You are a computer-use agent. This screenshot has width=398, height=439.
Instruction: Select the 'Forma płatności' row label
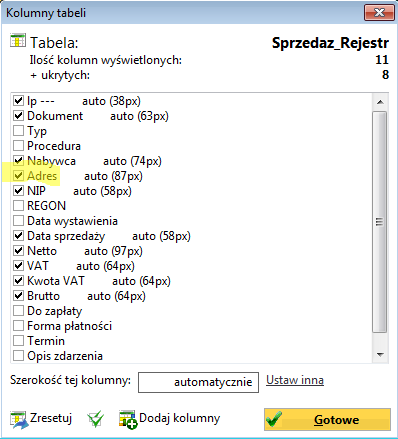[69, 326]
